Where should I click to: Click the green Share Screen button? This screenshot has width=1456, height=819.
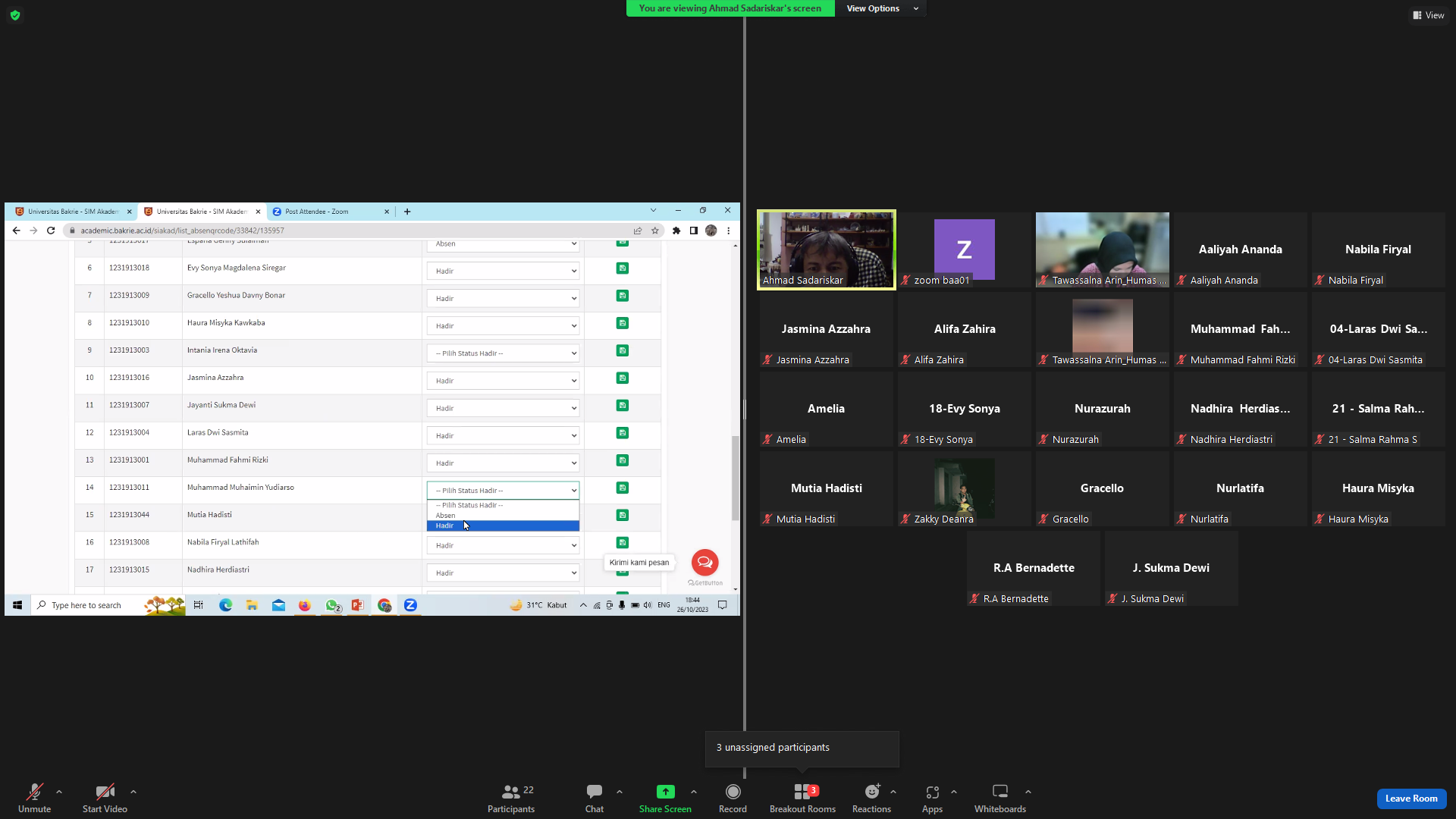[665, 798]
